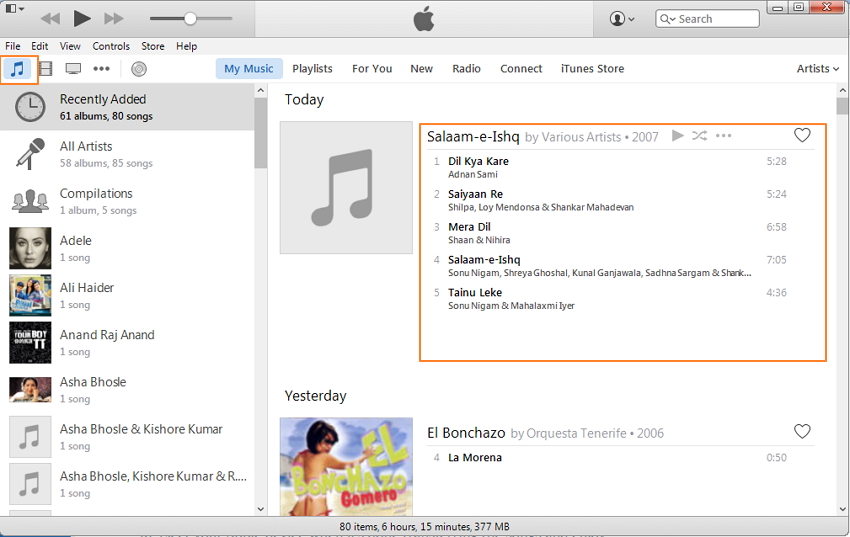Open the Controls menu
Image resolution: width=850 pixels, height=537 pixels.
coord(111,46)
